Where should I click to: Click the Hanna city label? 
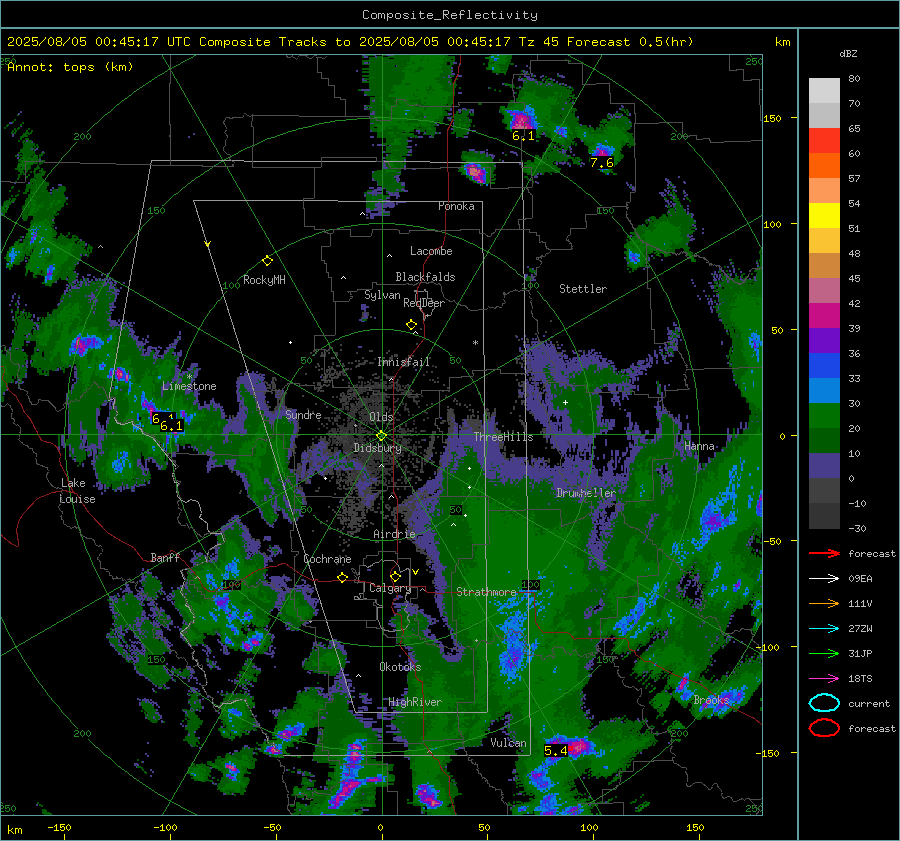[699, 446]
